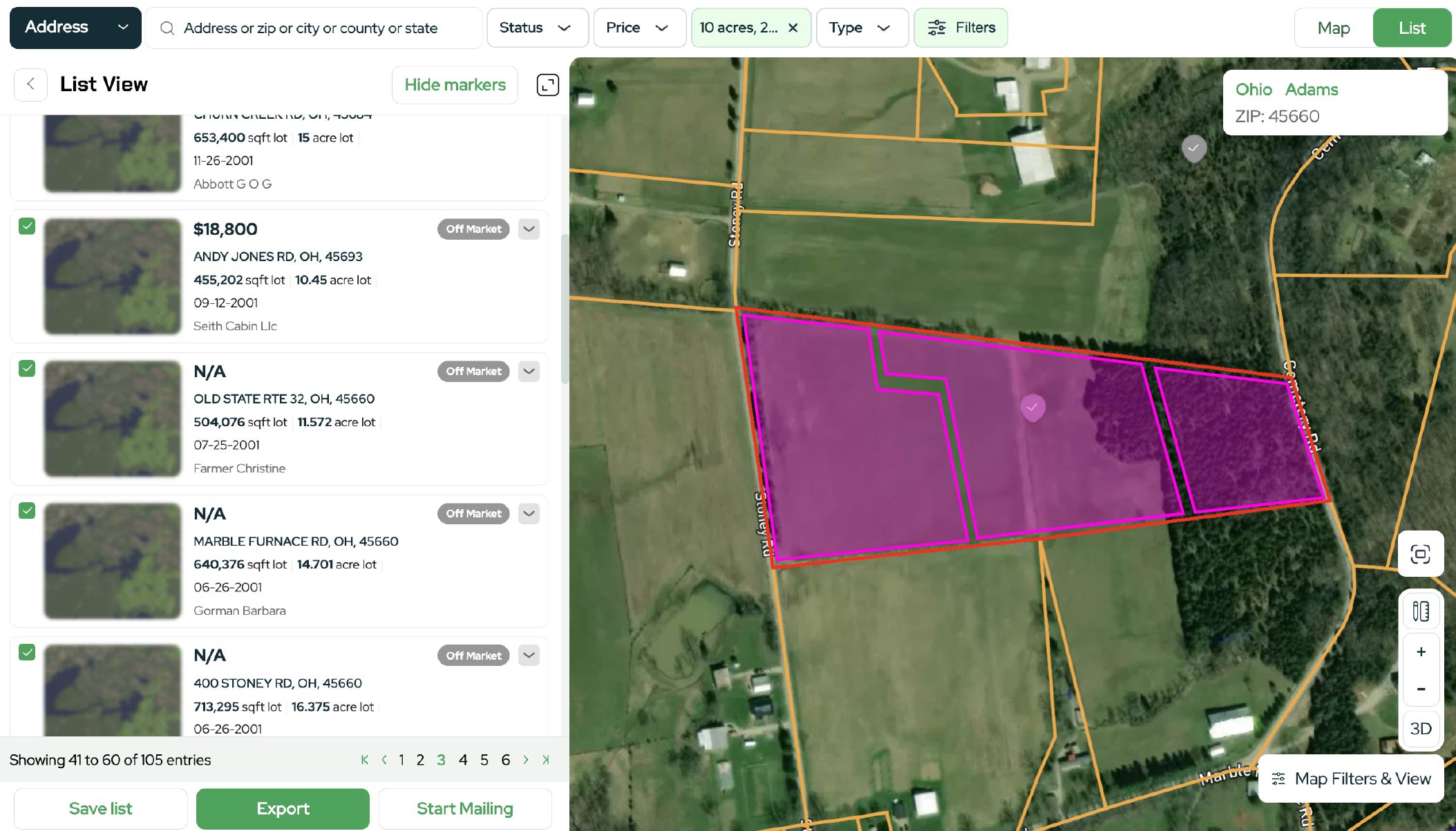1456x831 pixels.
Task: Zoom out with the minus button
Action: point(1421,689)
